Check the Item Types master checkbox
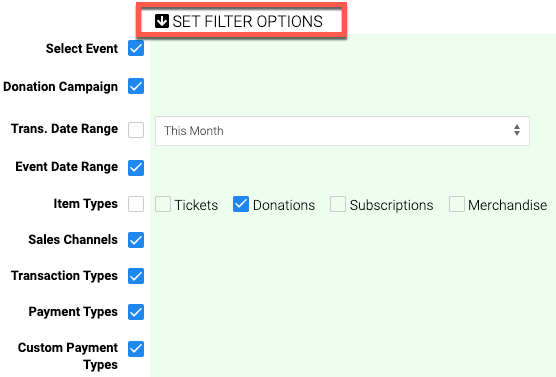 click(x=136, y=204)
